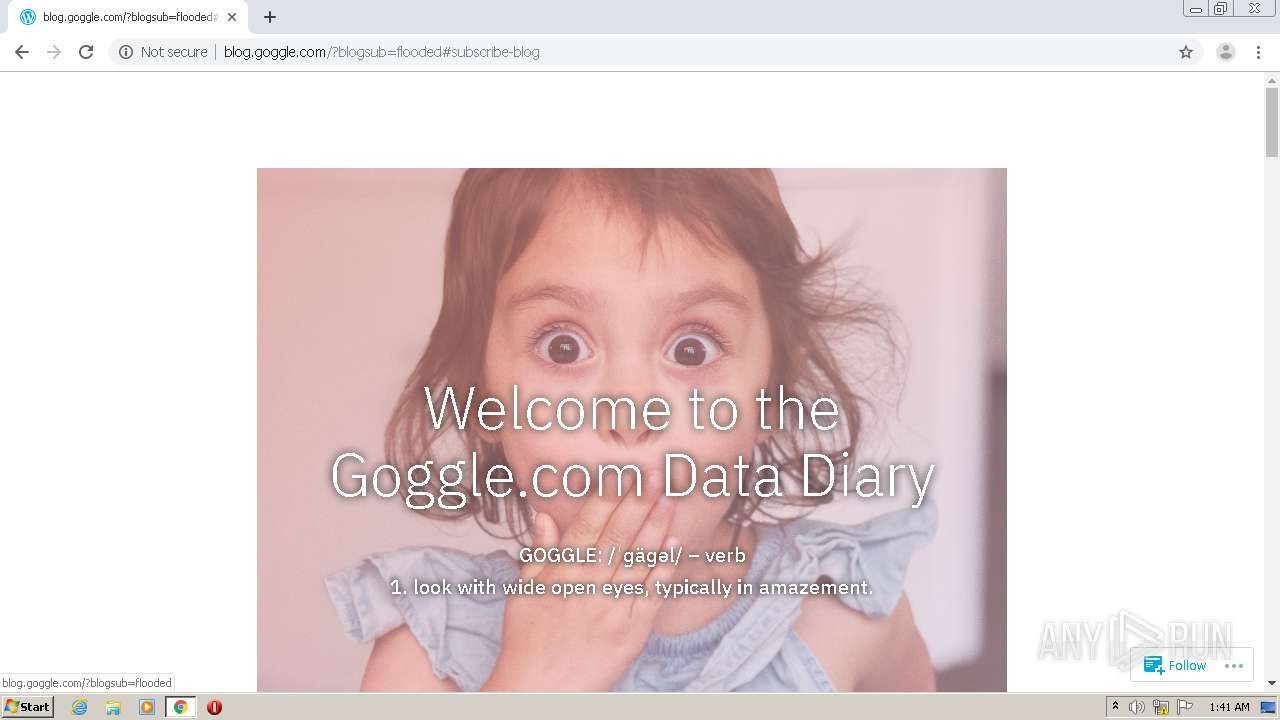The width and height of the screenshot is (1280, 720).
Task: Open the volume control in the tray
Action: tap(1137, 707)
